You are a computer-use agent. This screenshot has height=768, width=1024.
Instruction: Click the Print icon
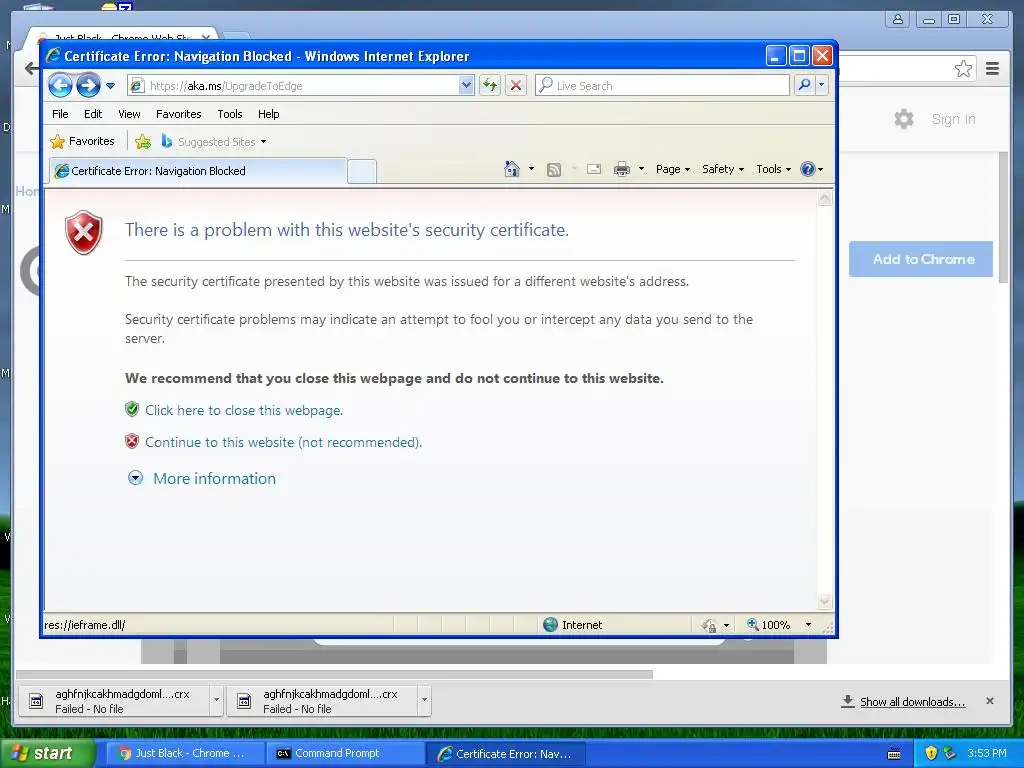pos(622,169)
